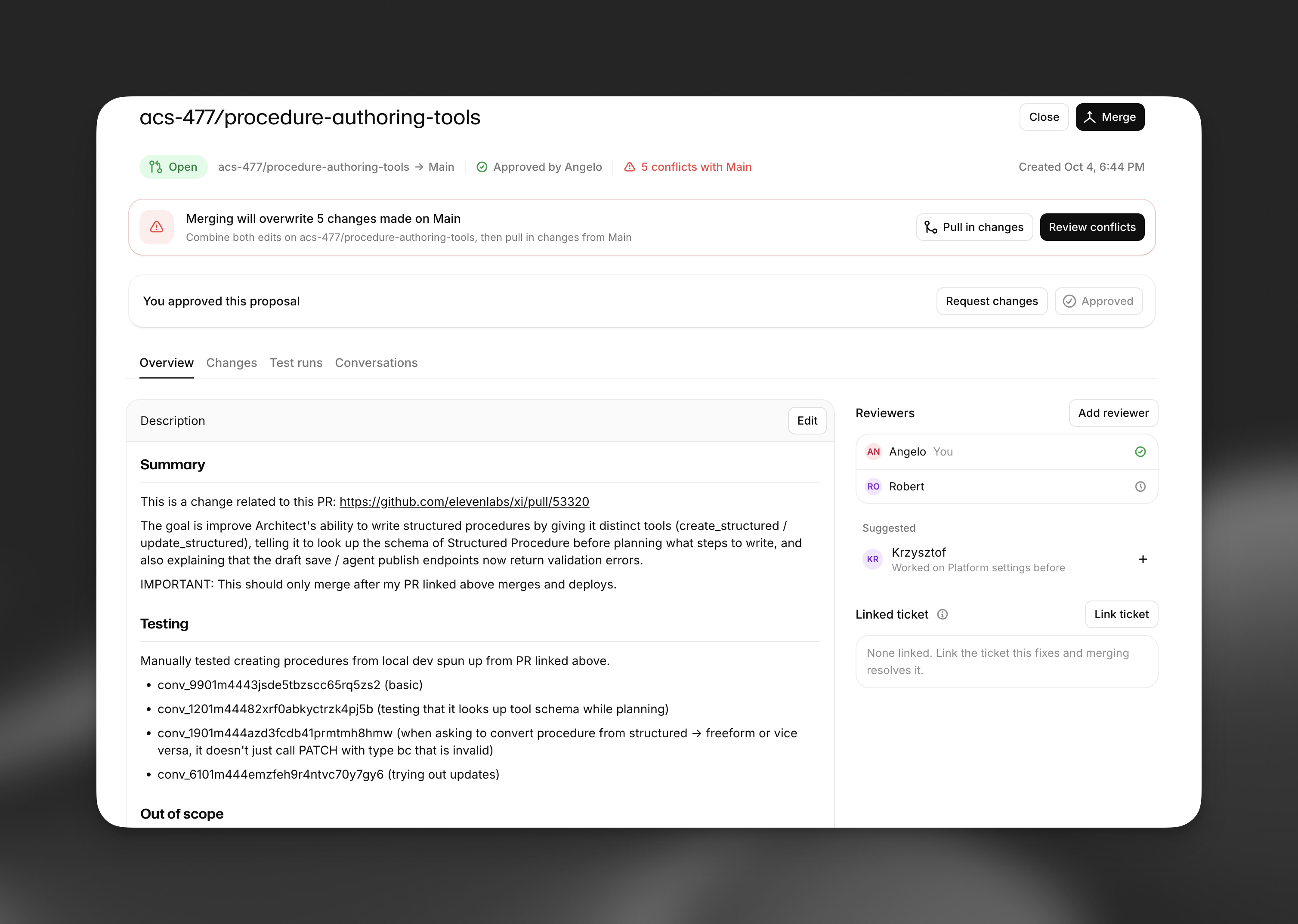Click the KR avatar for Krzysztof
Screen dimensions: 1298x924
873,559
